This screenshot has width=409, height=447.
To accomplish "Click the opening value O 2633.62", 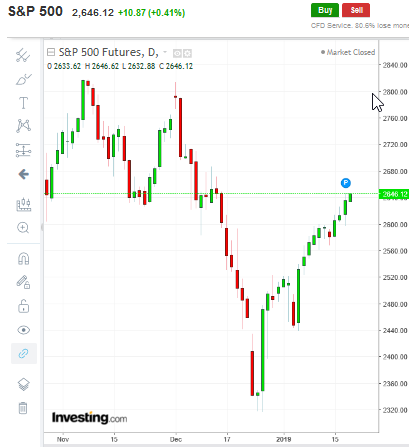I will click(x=64, y=66).
